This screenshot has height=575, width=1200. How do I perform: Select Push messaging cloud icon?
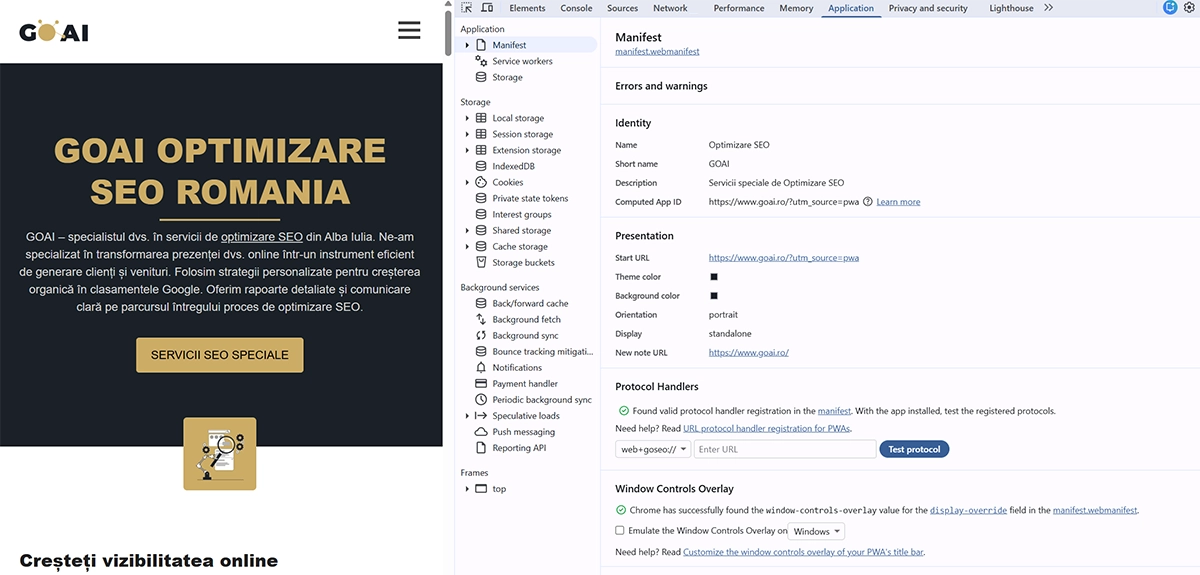[x=481, y=431]
